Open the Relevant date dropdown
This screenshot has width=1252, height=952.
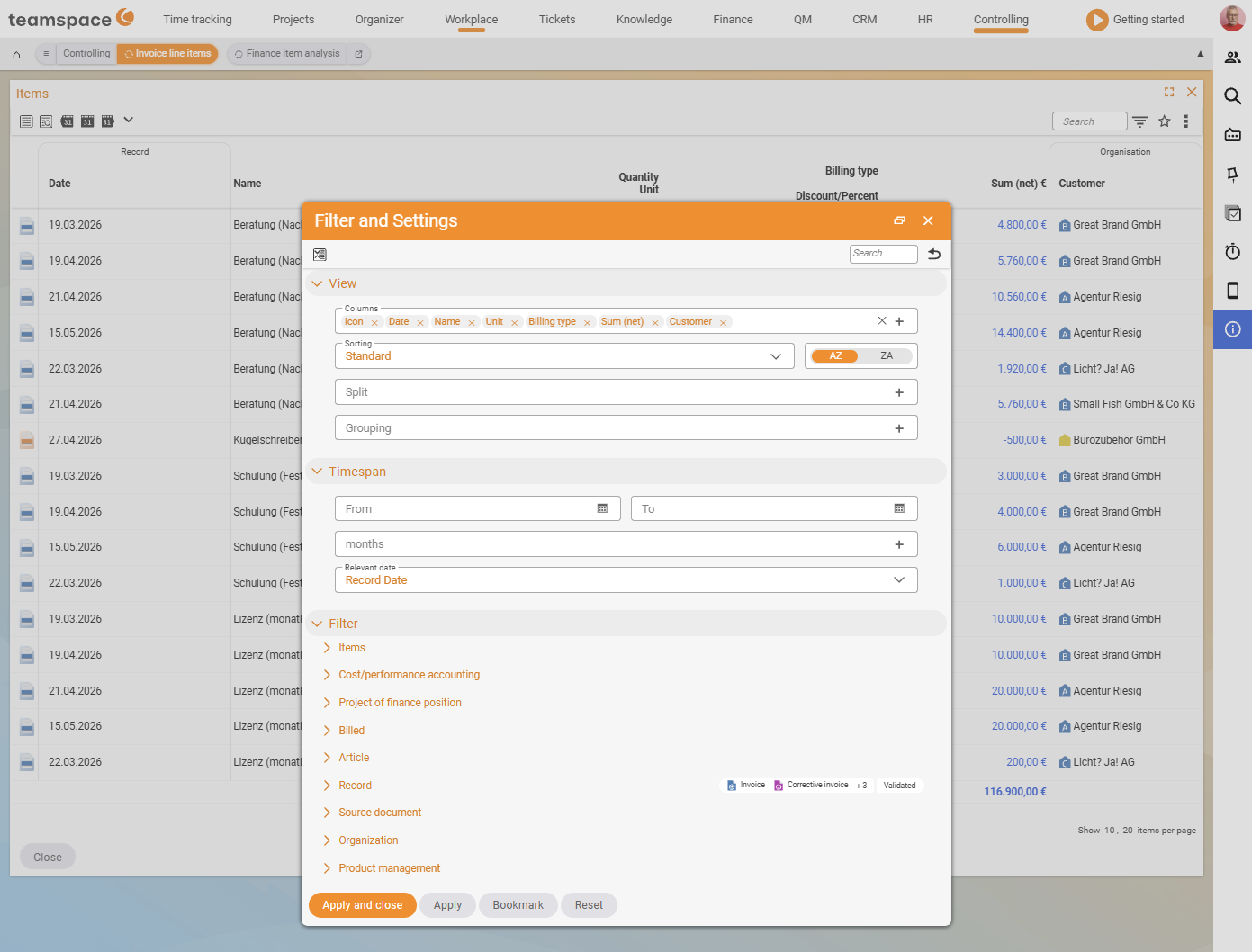tap(626, 580)
